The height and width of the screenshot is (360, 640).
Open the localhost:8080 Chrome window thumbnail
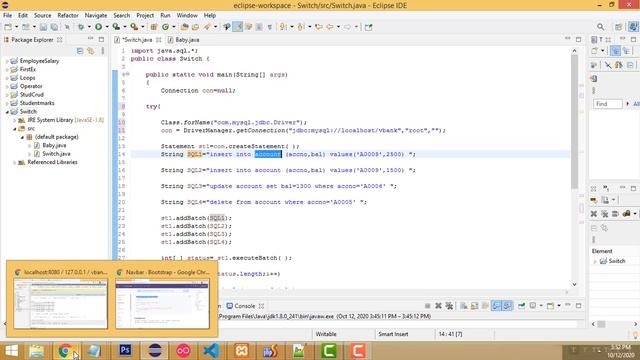60,303
